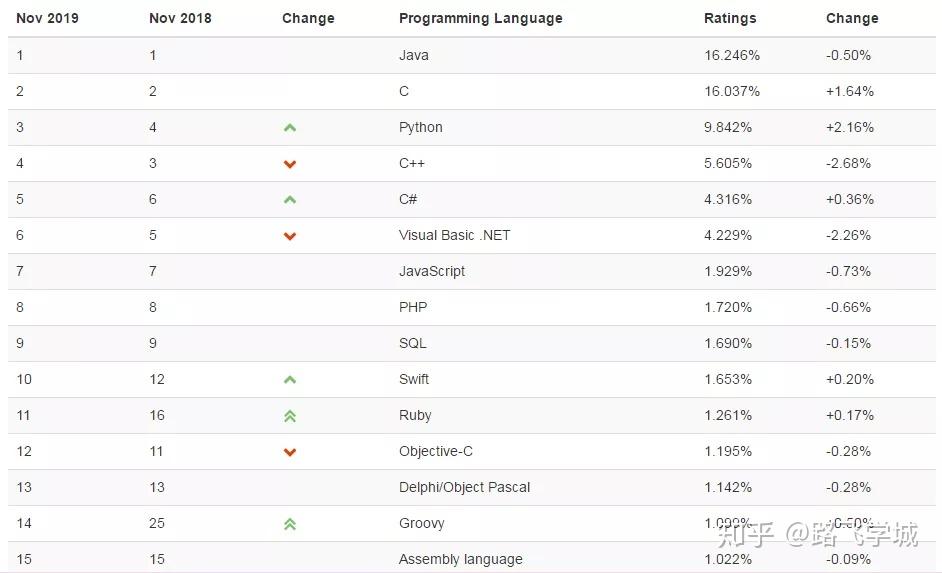Click the Nov 2019 column header

pos(47,18)
